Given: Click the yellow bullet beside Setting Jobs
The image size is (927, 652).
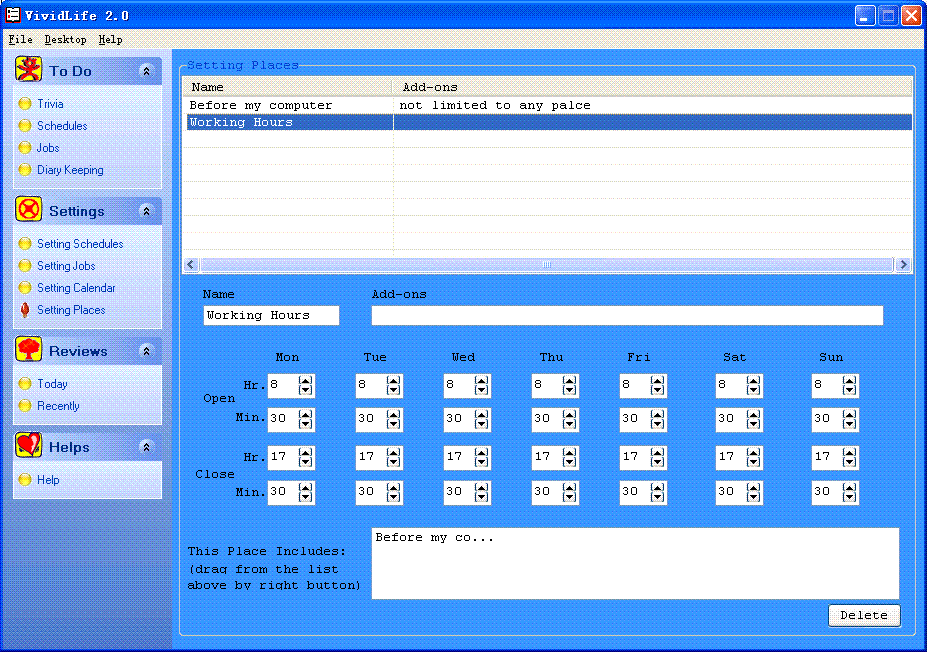Looking at the screenshot, I should click(x=25, y=266).
